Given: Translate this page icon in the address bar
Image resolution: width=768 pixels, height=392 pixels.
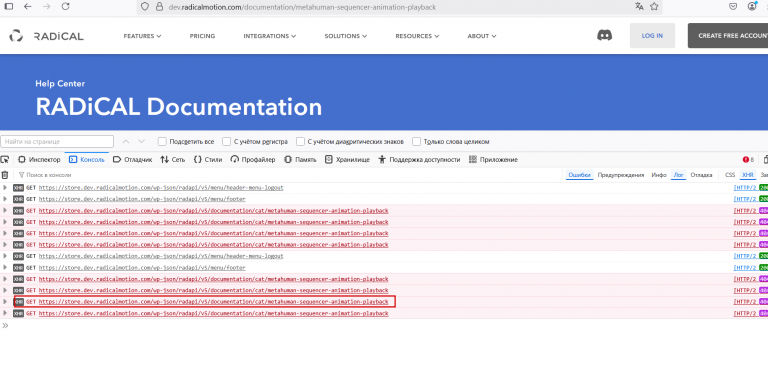Looking at the screenshot, I should click(x=639, y=6).
